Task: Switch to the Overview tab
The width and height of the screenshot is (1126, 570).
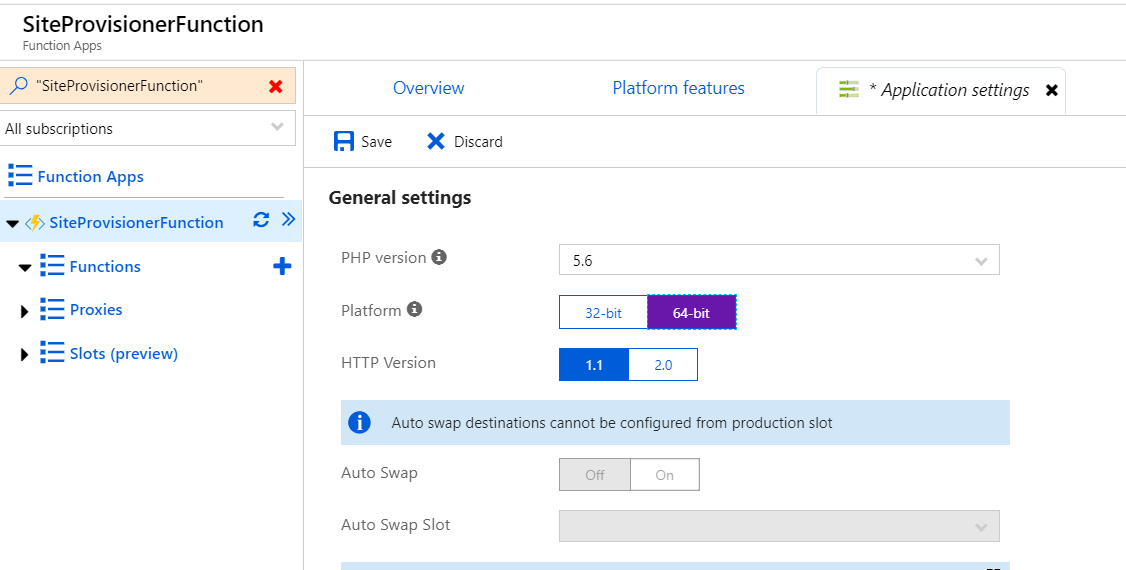Action: 428,88
